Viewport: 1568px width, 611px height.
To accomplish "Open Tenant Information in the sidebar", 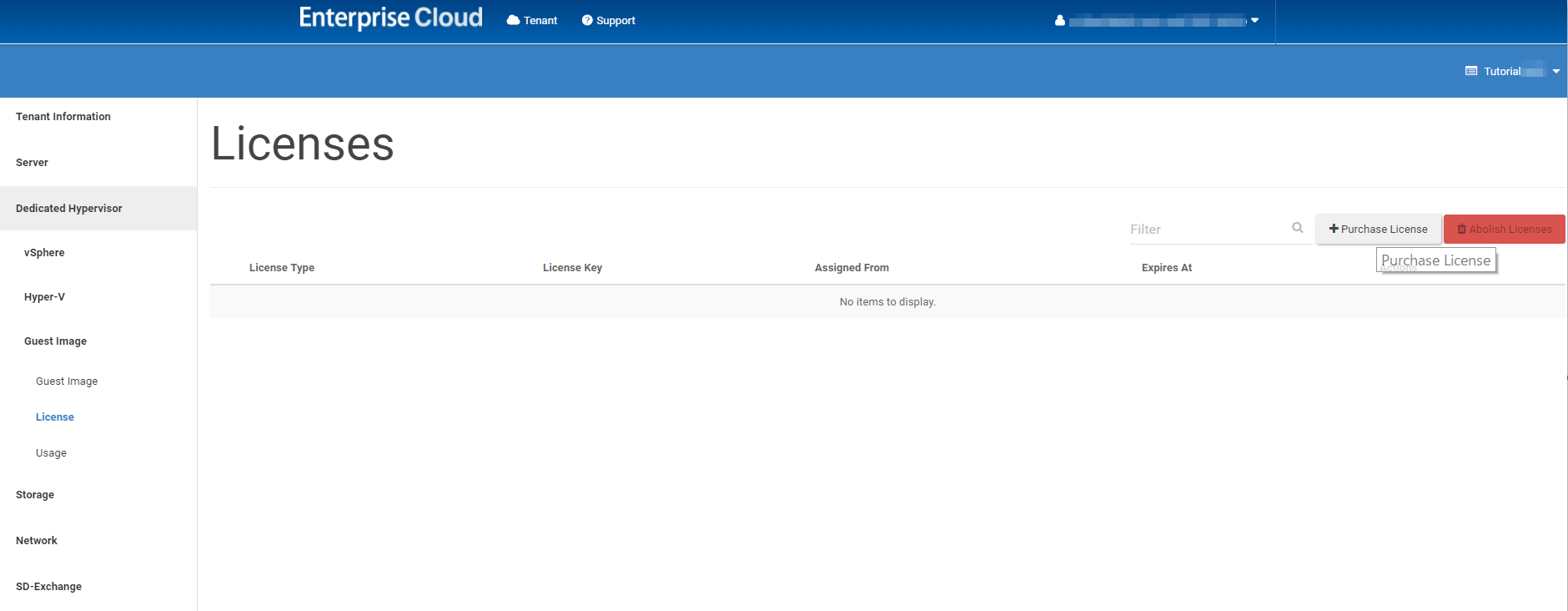I will 63,117.
